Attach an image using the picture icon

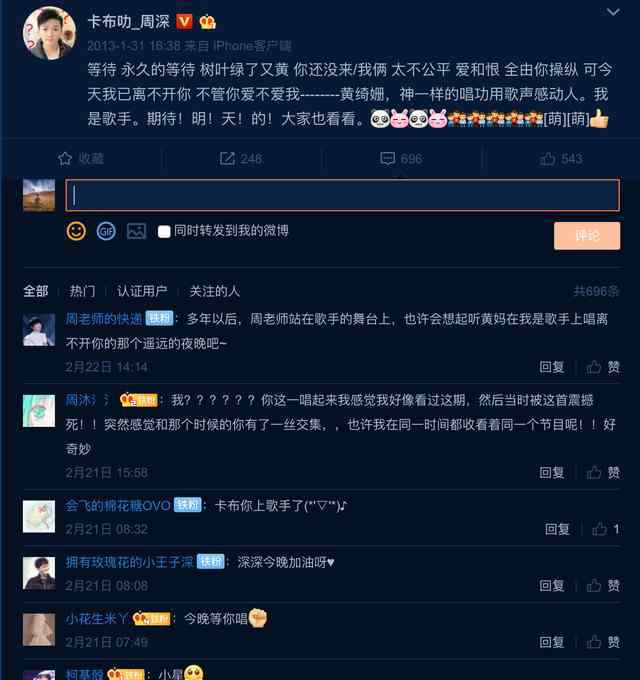point(136,231)
